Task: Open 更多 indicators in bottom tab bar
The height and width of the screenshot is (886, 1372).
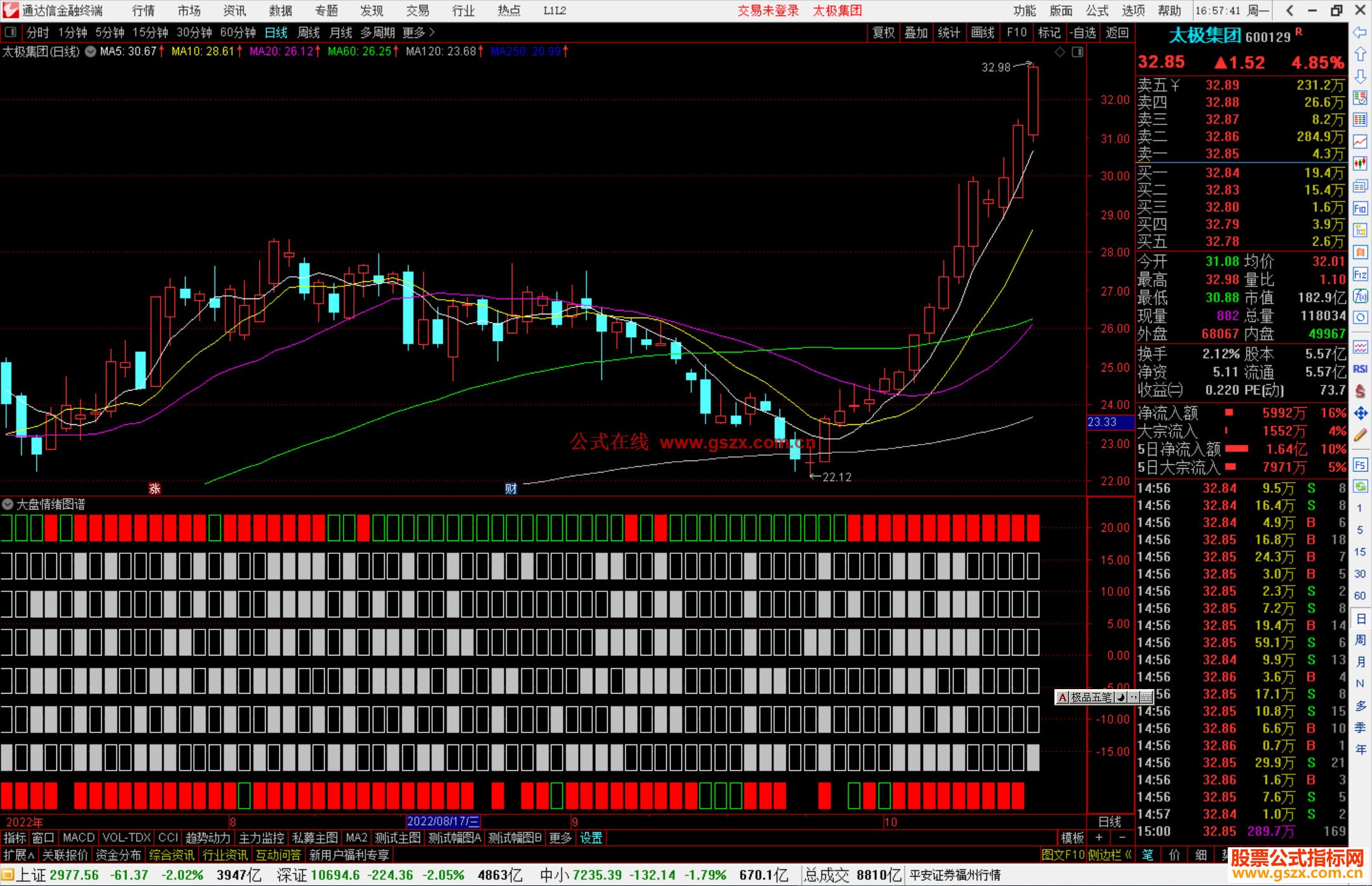Action: [561, 838]
